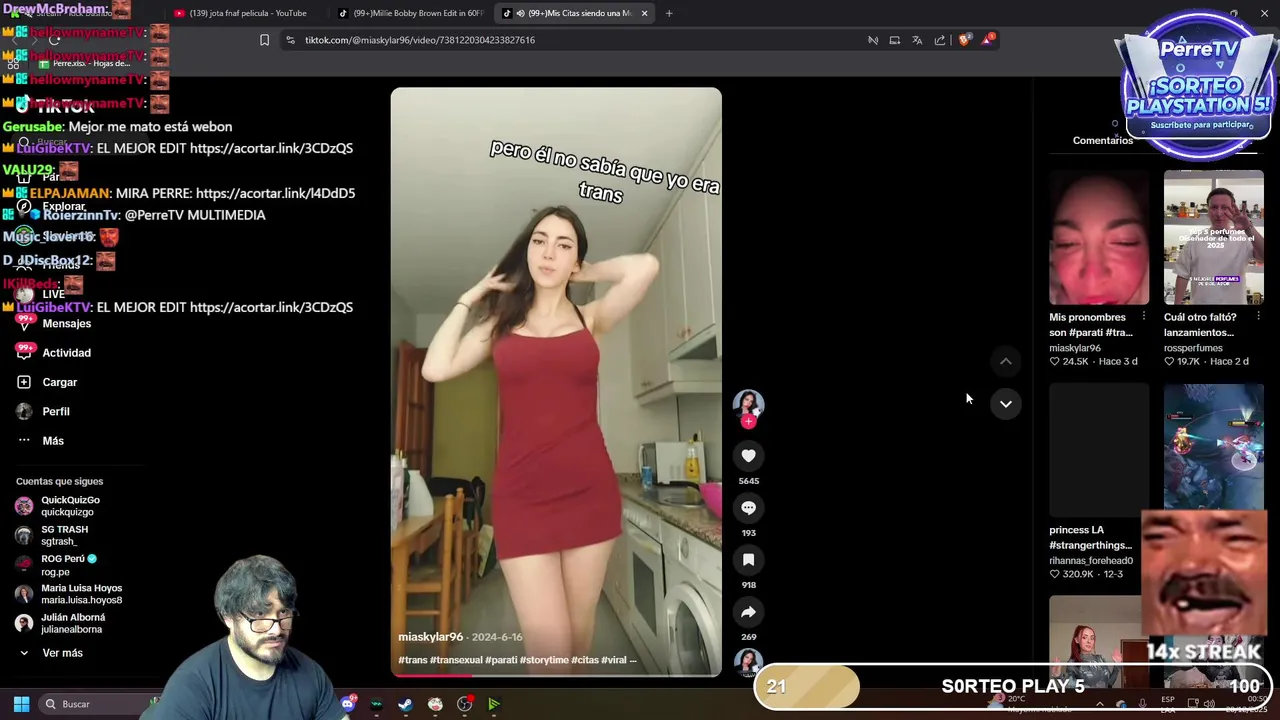
Task: Open a new browser tab
Action: pyautogui.click(x=669, y=13)
